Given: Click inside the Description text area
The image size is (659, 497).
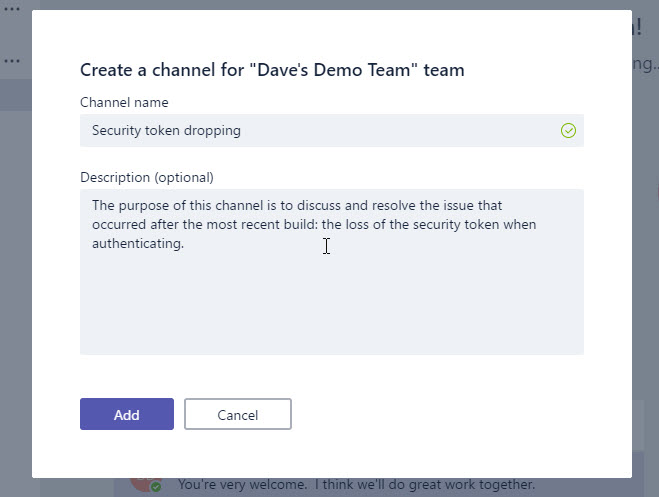Looking at the screenshot, I should point(332,272).
